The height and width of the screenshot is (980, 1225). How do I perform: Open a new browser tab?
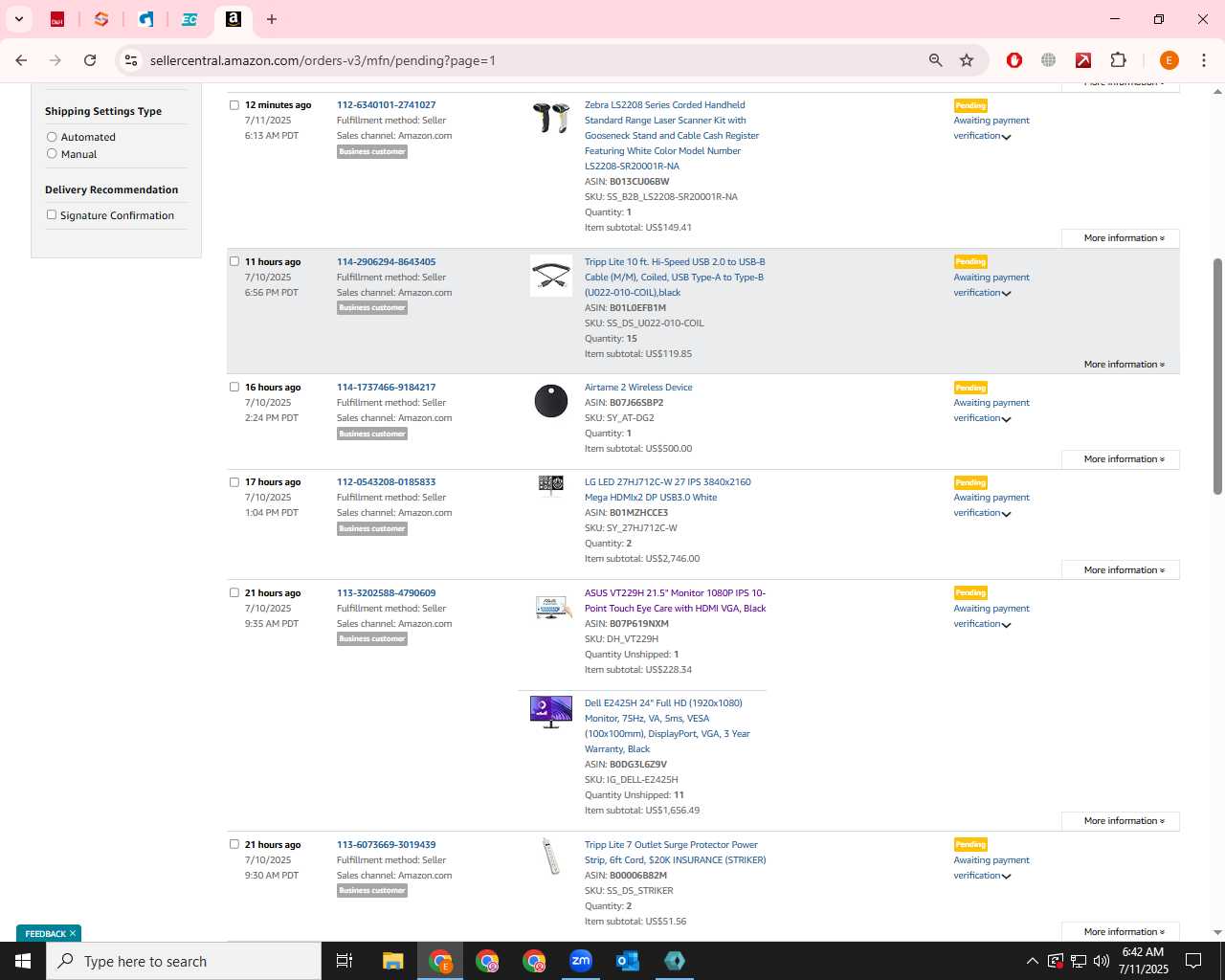point(272,19)
